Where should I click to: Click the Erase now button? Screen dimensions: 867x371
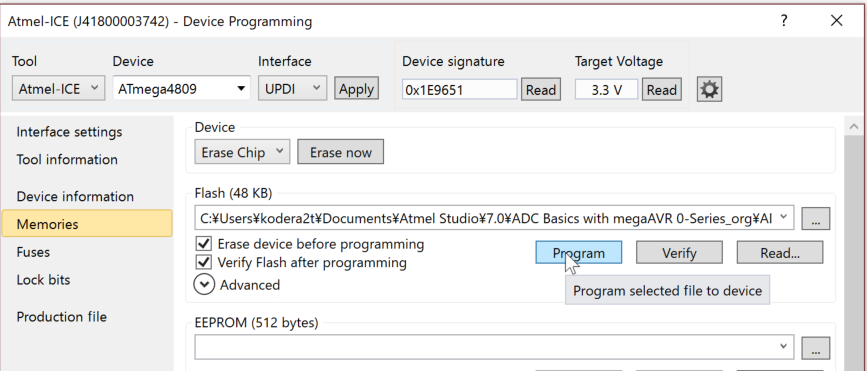pos(341,152)
